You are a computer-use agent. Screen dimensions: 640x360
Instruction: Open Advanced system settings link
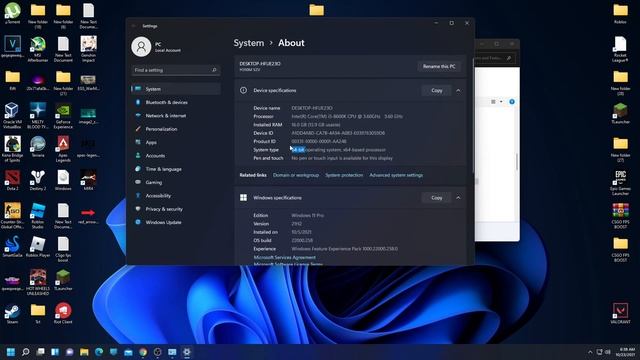pyautogui.click(x=396, y=175)
